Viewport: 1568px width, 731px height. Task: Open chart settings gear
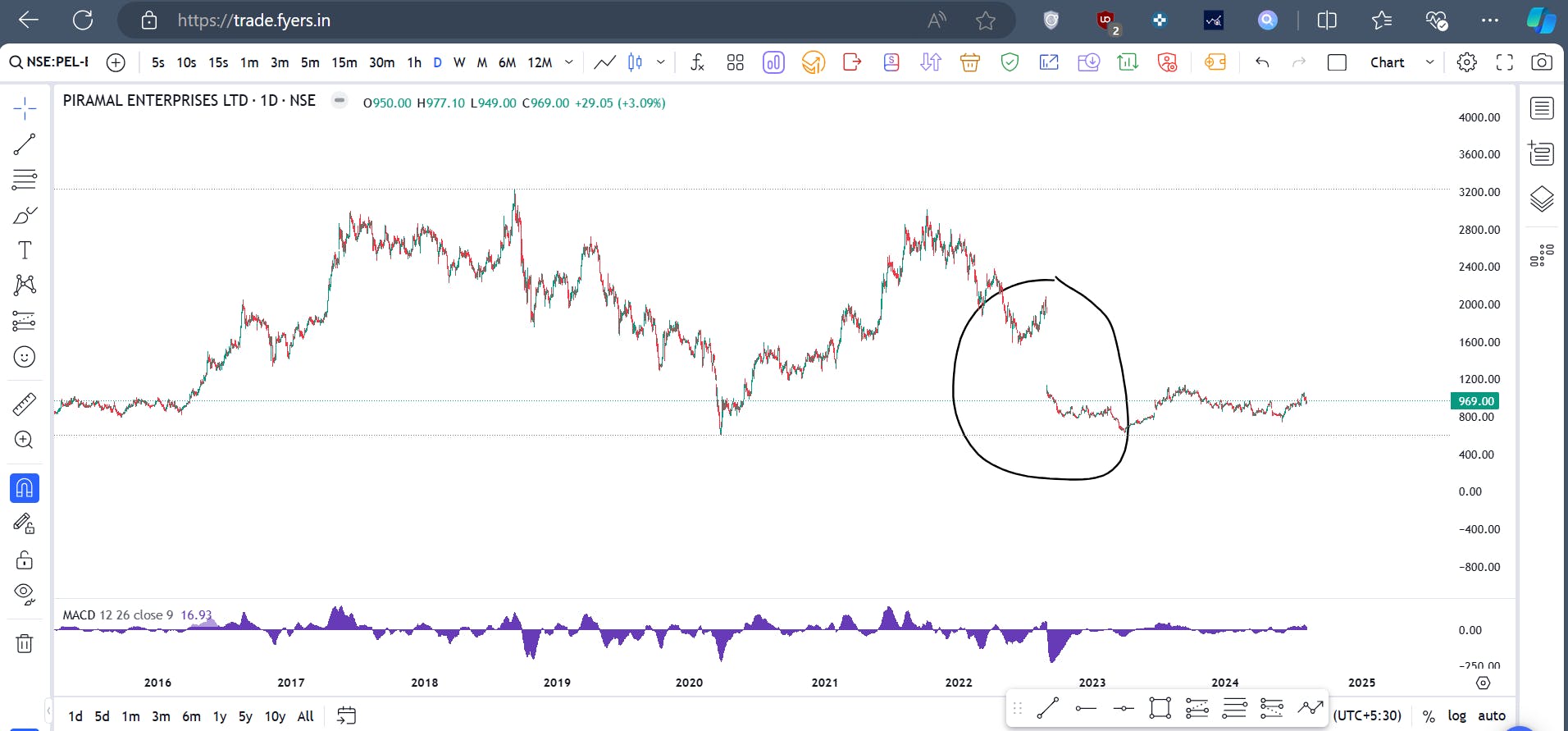(x=1467, y=62)
